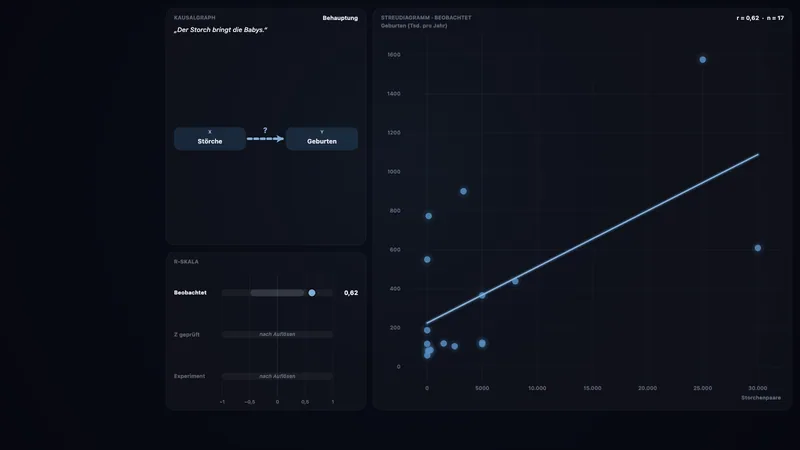Click the Z geprüft row label
Screen dimensions: 800x450
(187, 335)
